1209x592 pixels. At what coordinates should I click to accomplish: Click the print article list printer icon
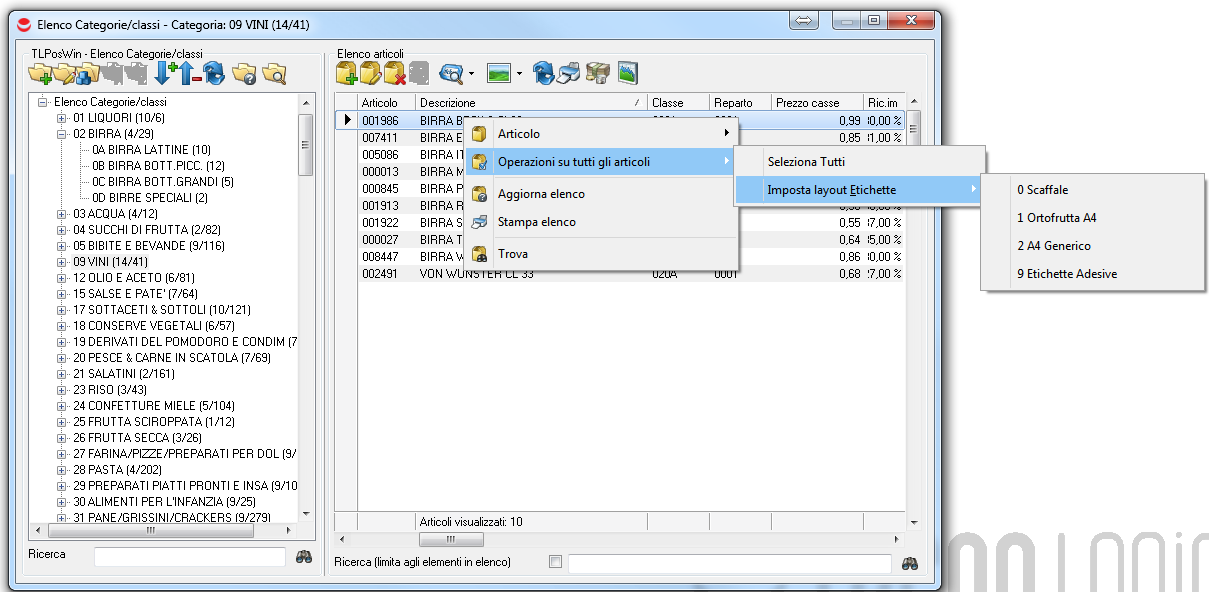[x=569, y=73]
